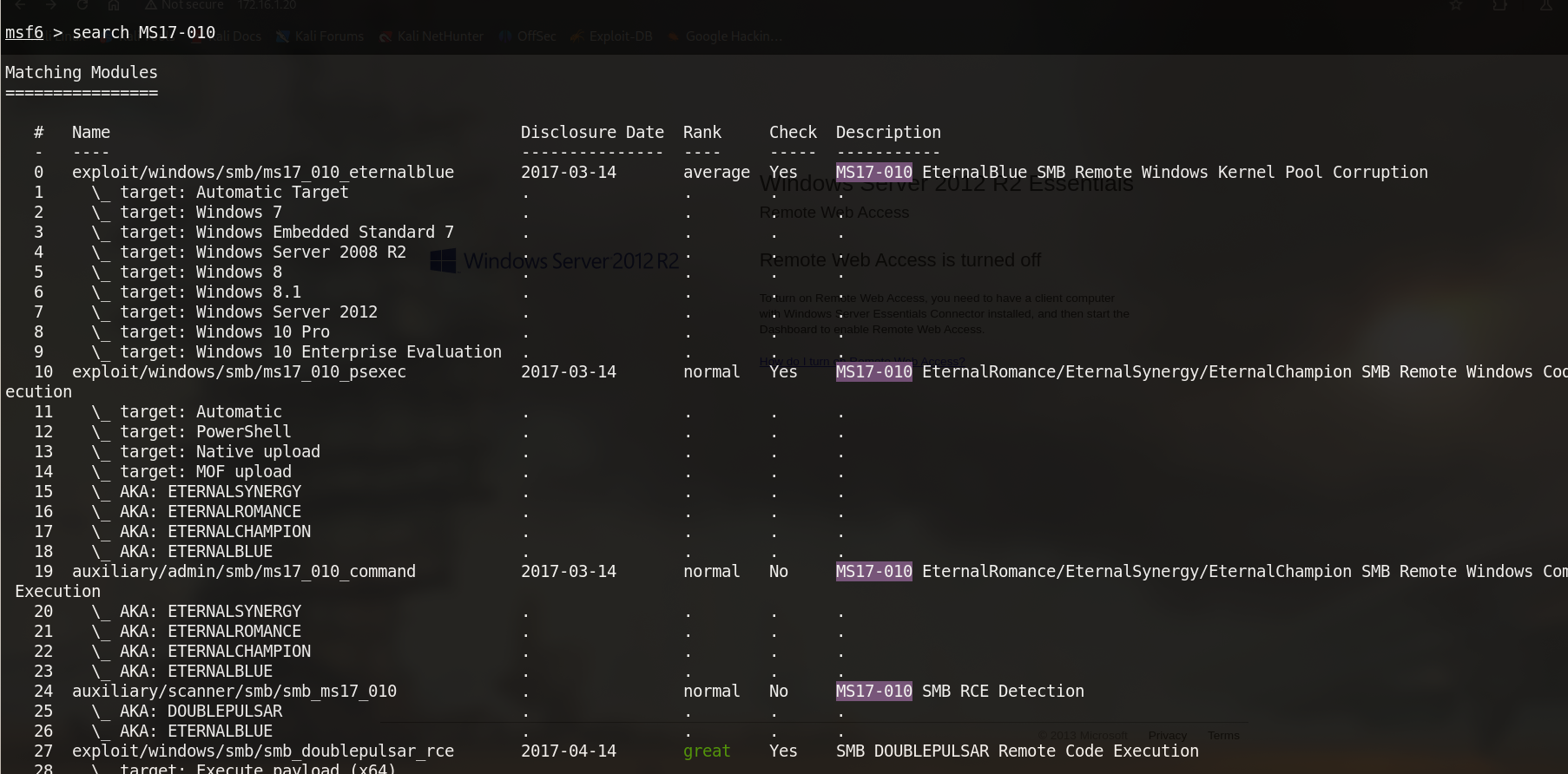Click the ms17_010_eternalblue exploit module name
1568x774 pixels.
click(262, 173)
